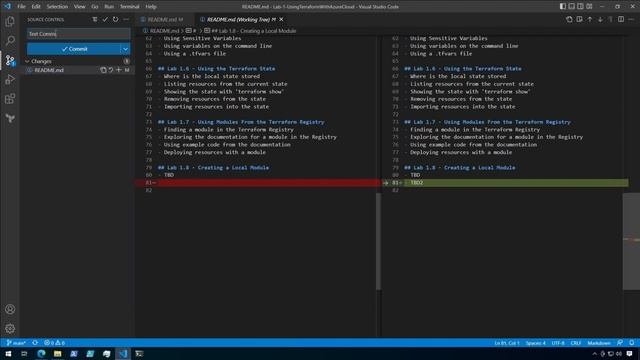Open the Accounts menu icon
Image resolution: width=640 pixels, height=360 pixels.
click(10, 309)
